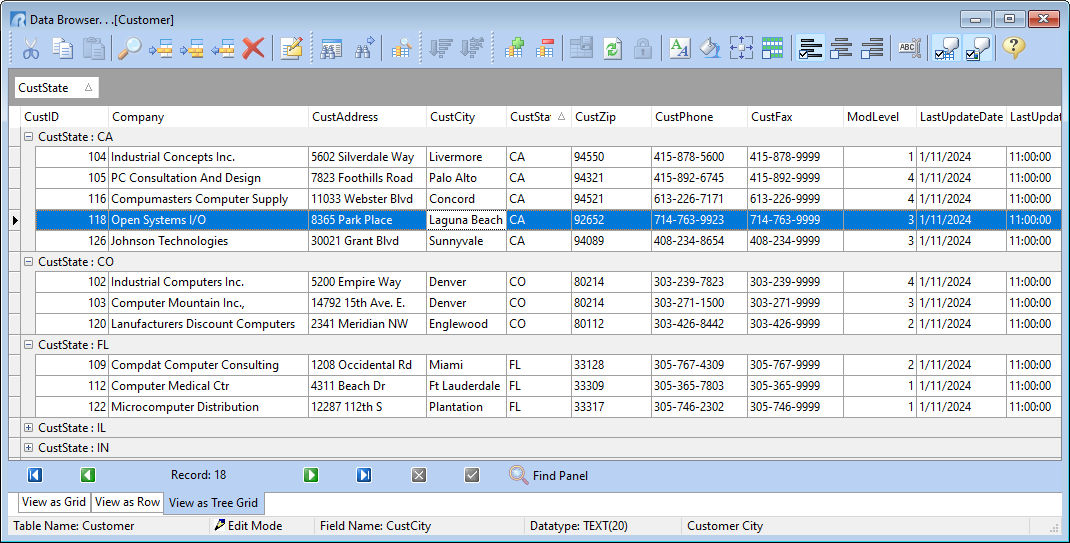Image resolution: width=1070 pixels, height=543 pixels.
Task: Click the row indicator arrow for record 118
Action: tap(15, 220)
